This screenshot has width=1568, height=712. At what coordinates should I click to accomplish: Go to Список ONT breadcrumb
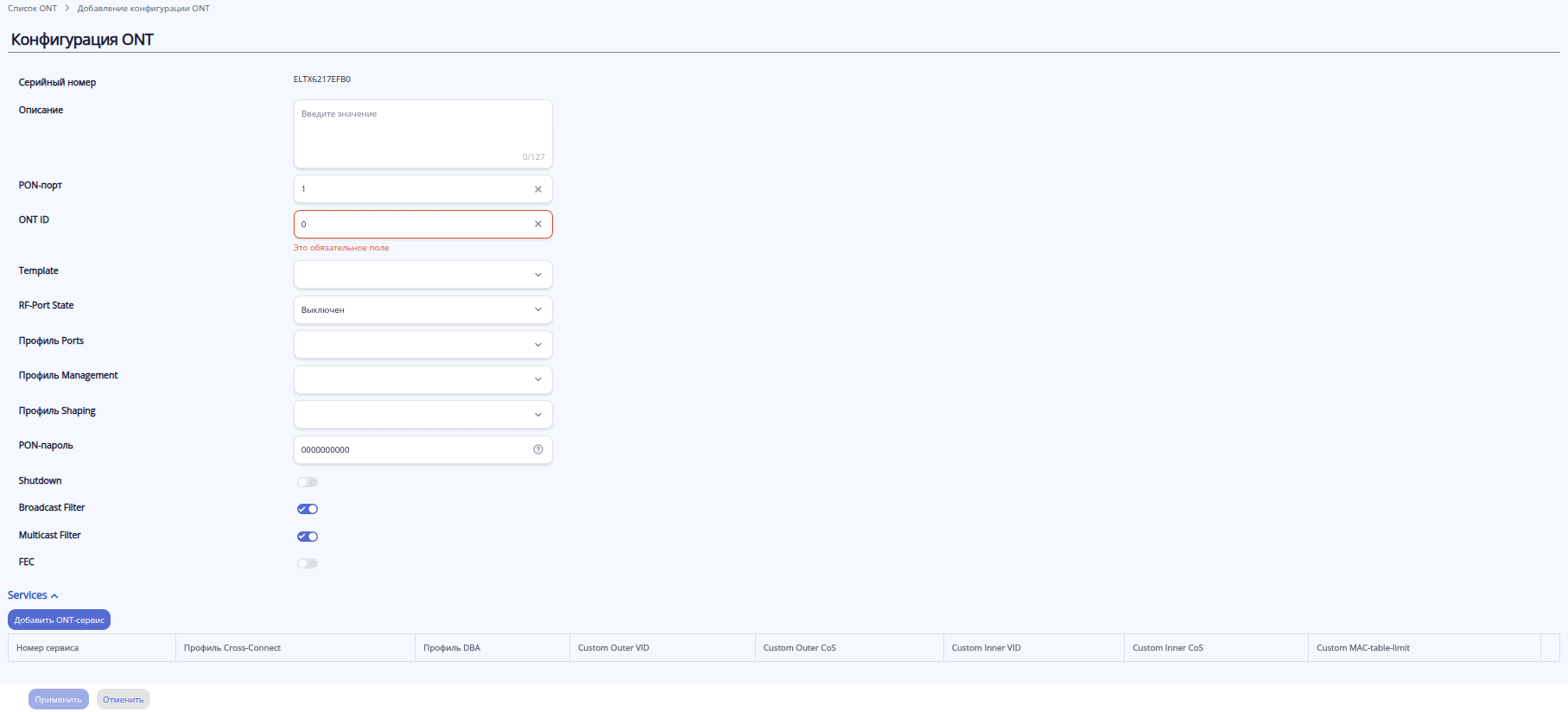pyautogui.click(x=32, y=9)
